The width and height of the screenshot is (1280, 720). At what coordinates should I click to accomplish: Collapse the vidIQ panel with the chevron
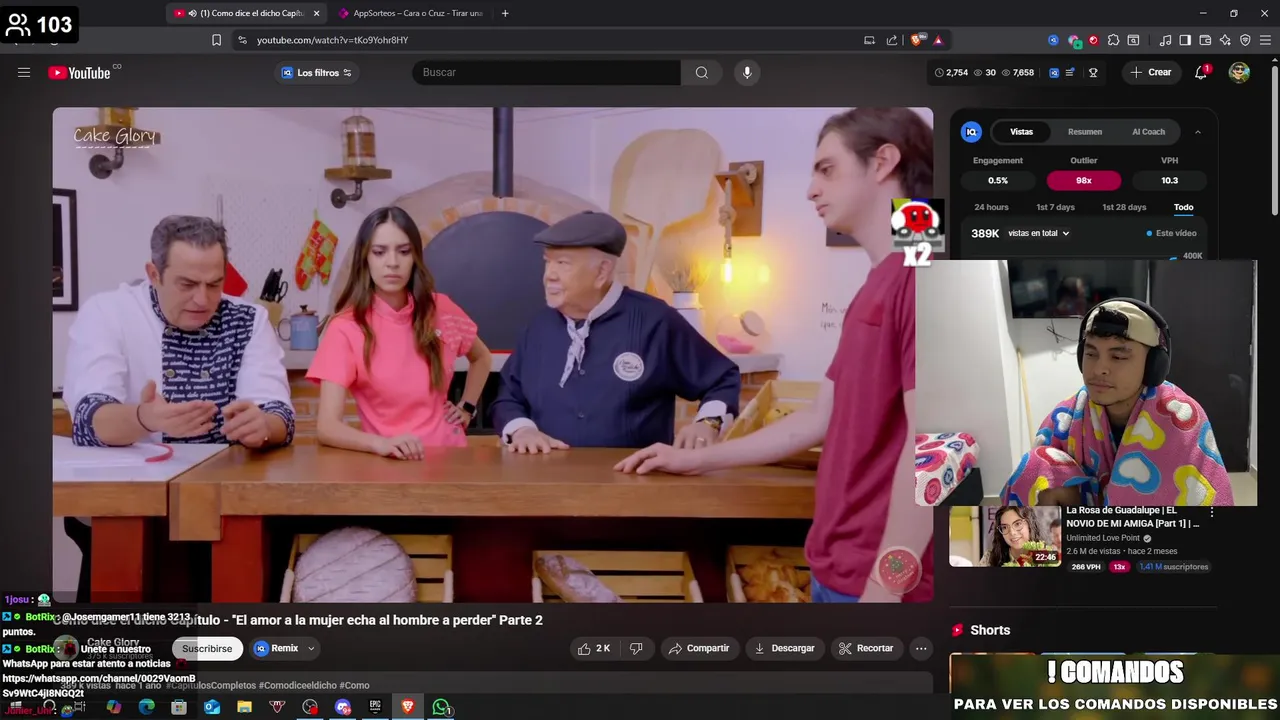pyautogui.click(x=1197, y=132)
